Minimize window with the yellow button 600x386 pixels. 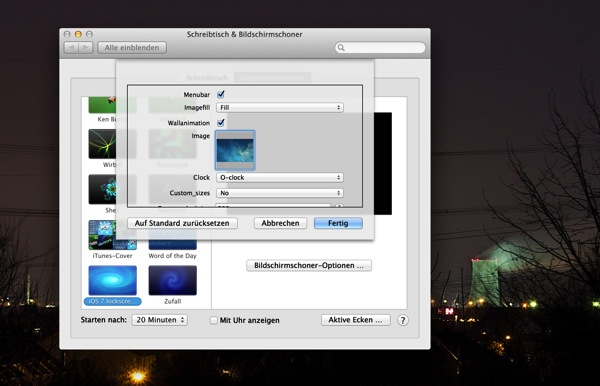78,34
